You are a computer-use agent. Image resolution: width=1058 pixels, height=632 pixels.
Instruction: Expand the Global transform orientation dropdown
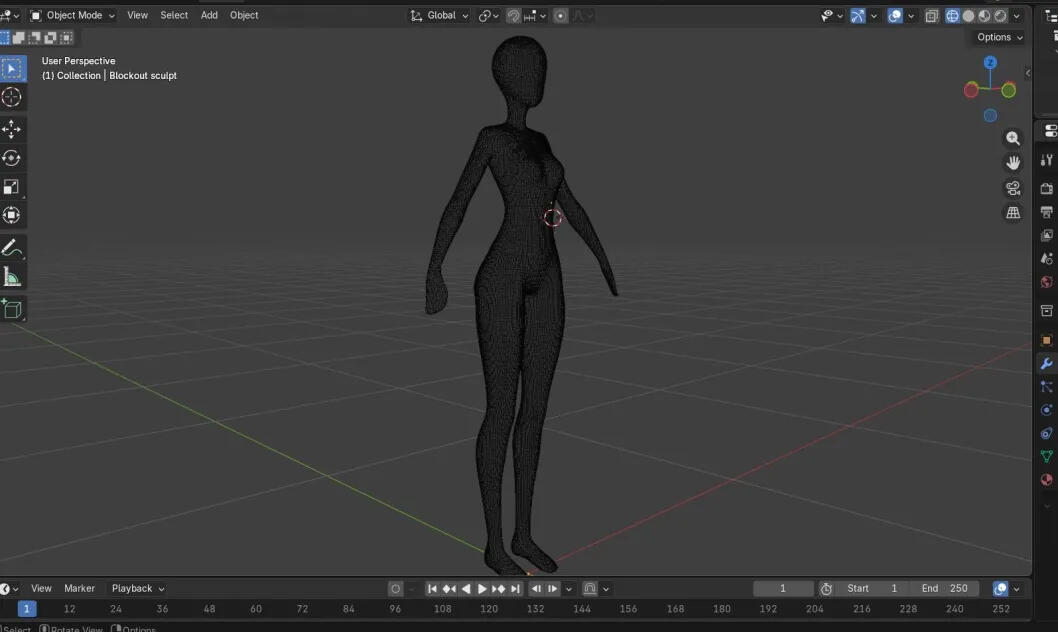[439, 15]
